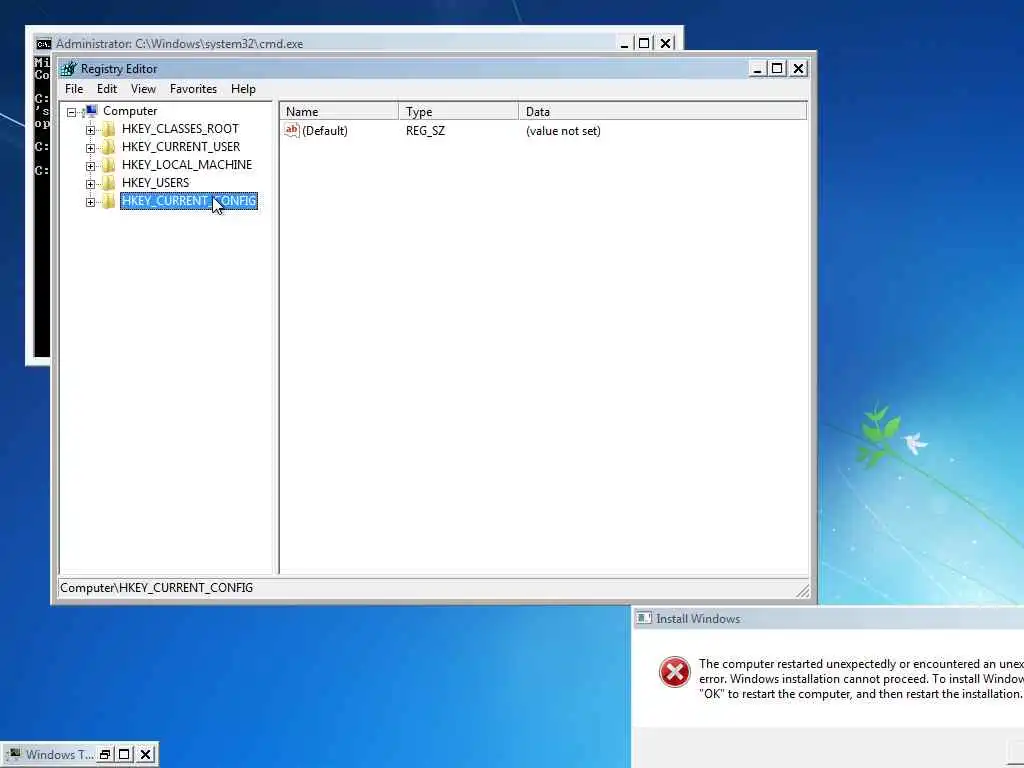This screenshot has width=1024, height=768.
Task: Click the red error icon in Install Windows
Action: click(x=675, y=672)
